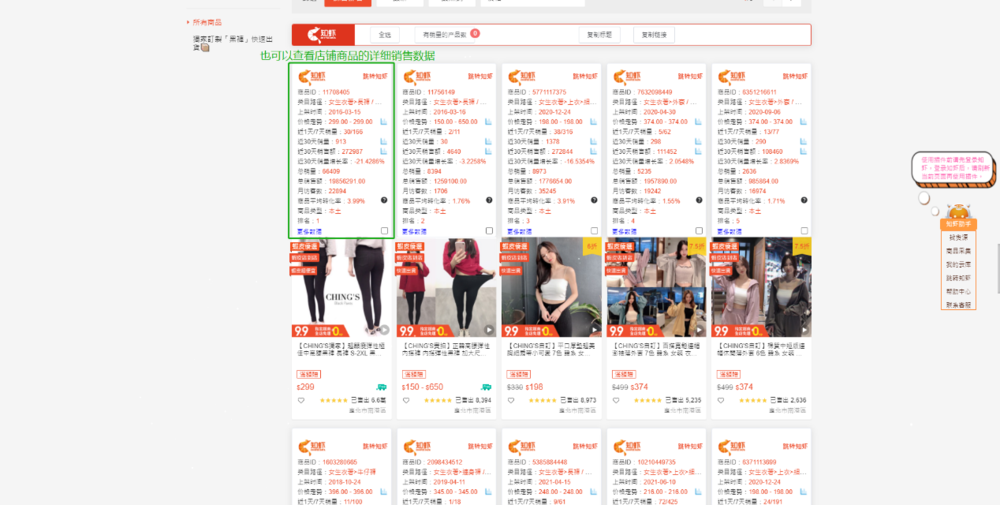Click price trend chart icon for product 2098434512
Screen dimensions: 1000x505
pyautogui.click(x=489, y=492)
